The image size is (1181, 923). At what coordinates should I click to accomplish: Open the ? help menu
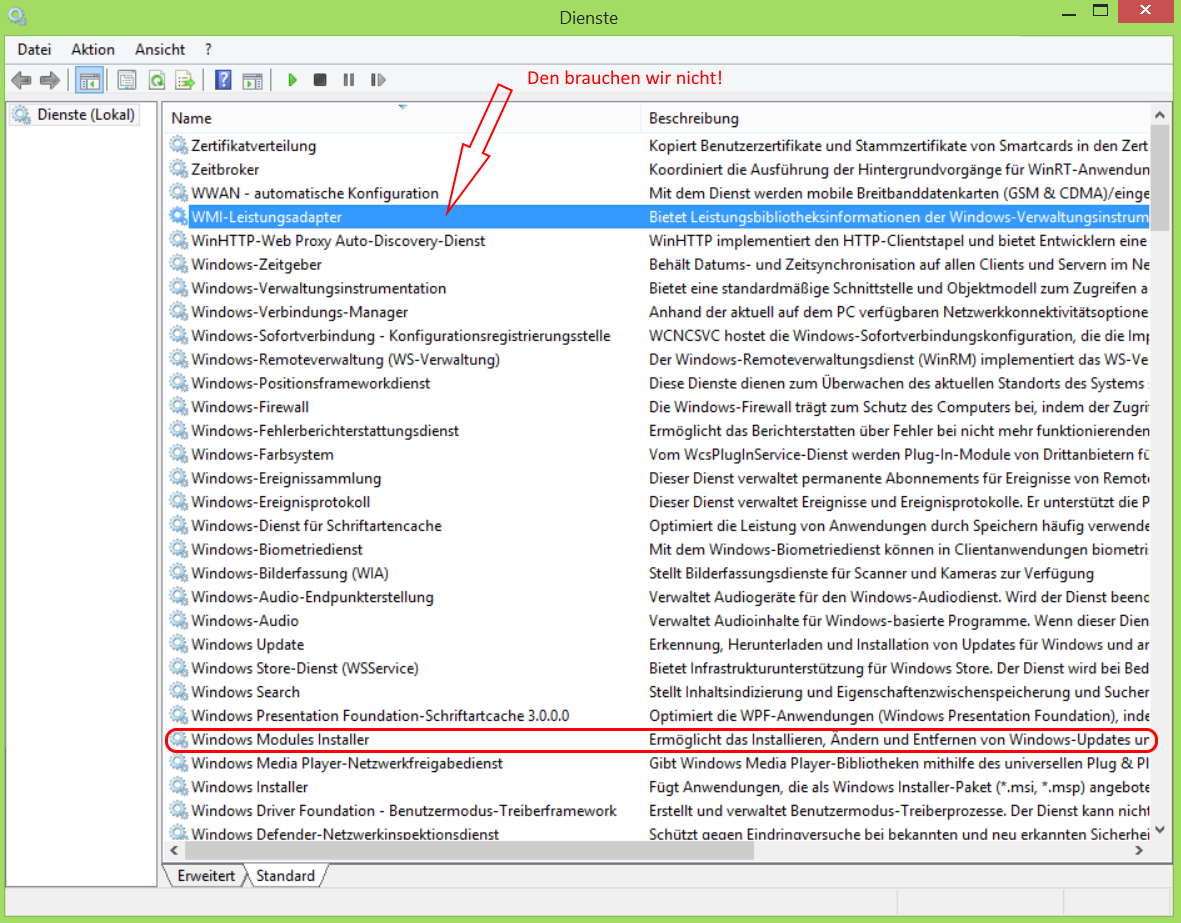click(x=208, y=50)
